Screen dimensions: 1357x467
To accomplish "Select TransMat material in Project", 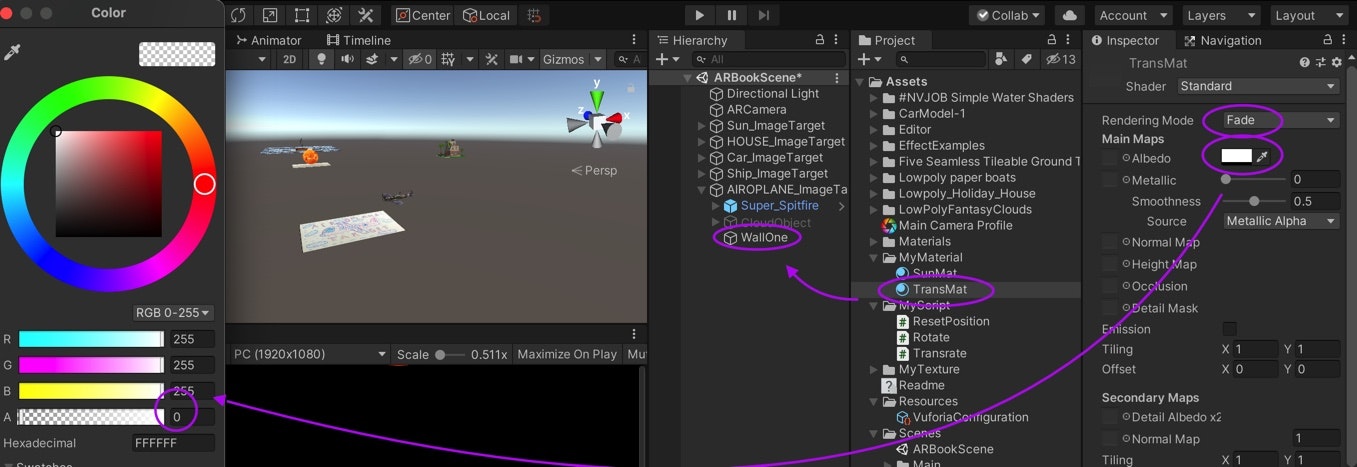I will click(940, 289).
